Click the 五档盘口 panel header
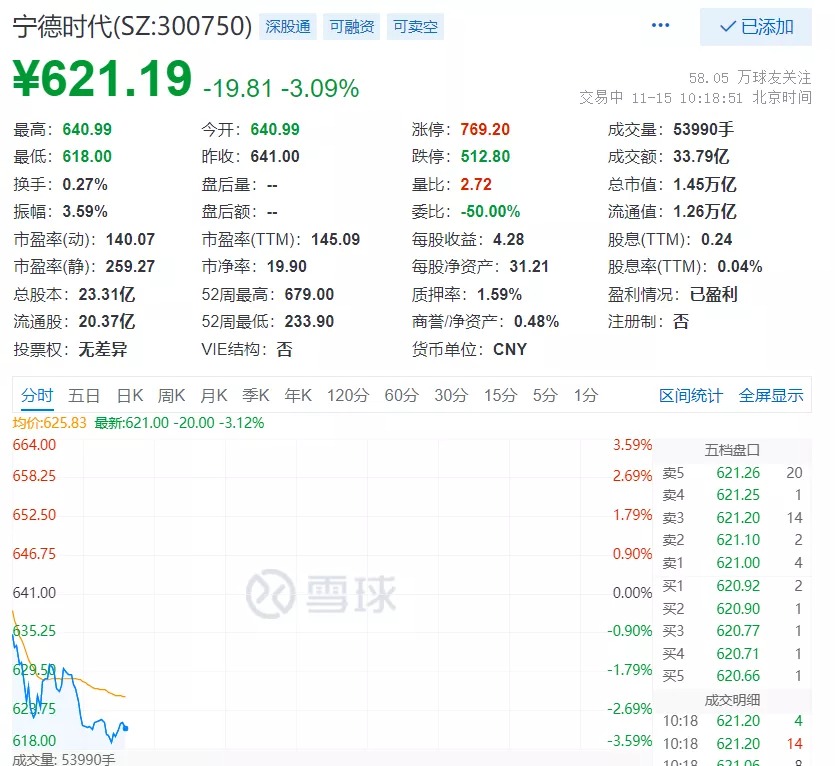 point(732,451)
